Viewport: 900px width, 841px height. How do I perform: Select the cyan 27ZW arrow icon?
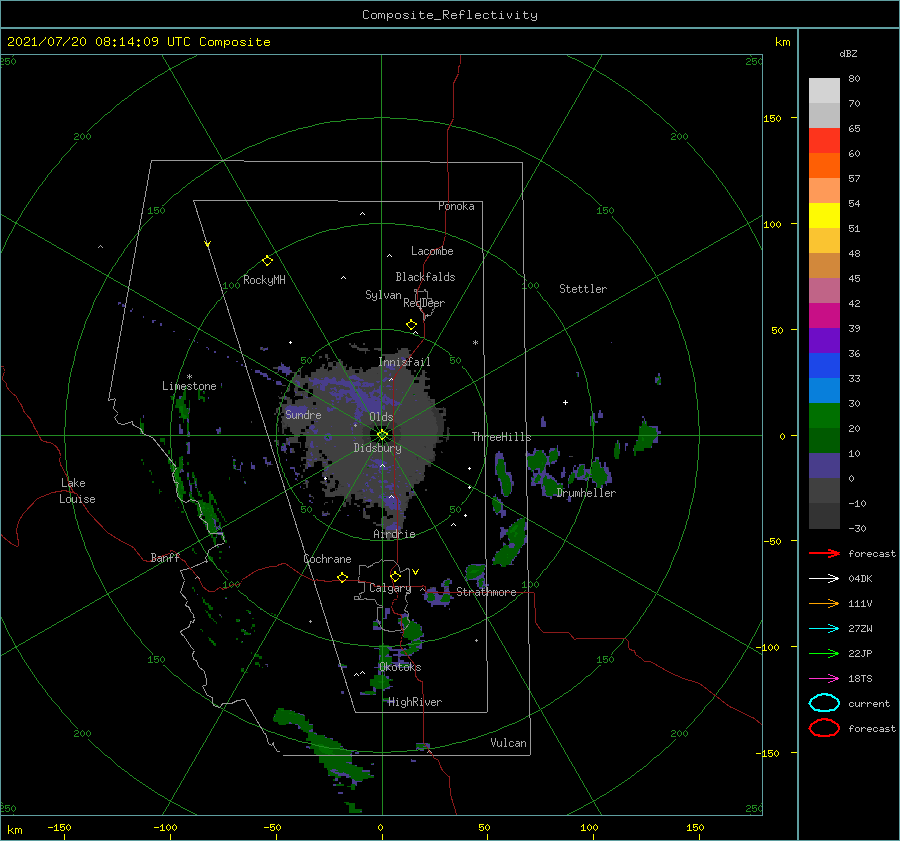coord(824,629)
